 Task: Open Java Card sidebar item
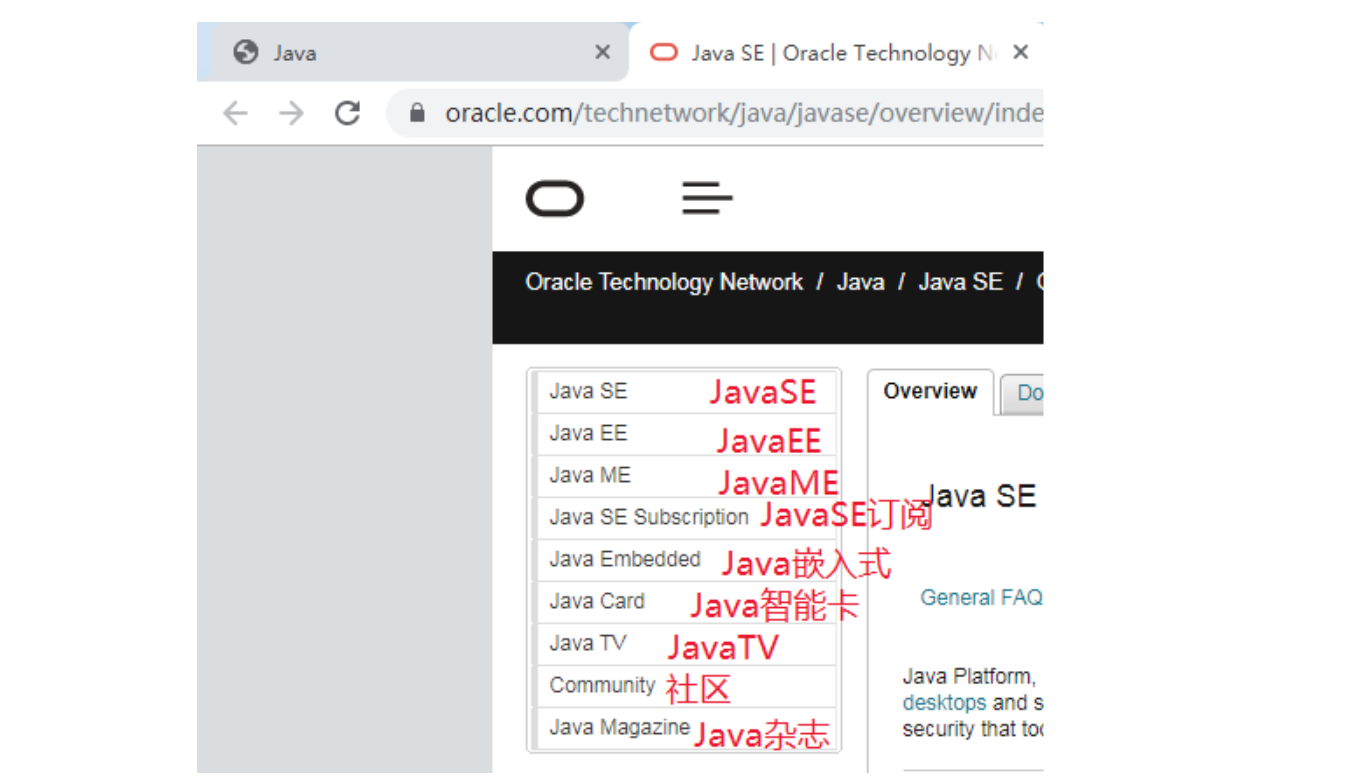[x=686, y=601]
